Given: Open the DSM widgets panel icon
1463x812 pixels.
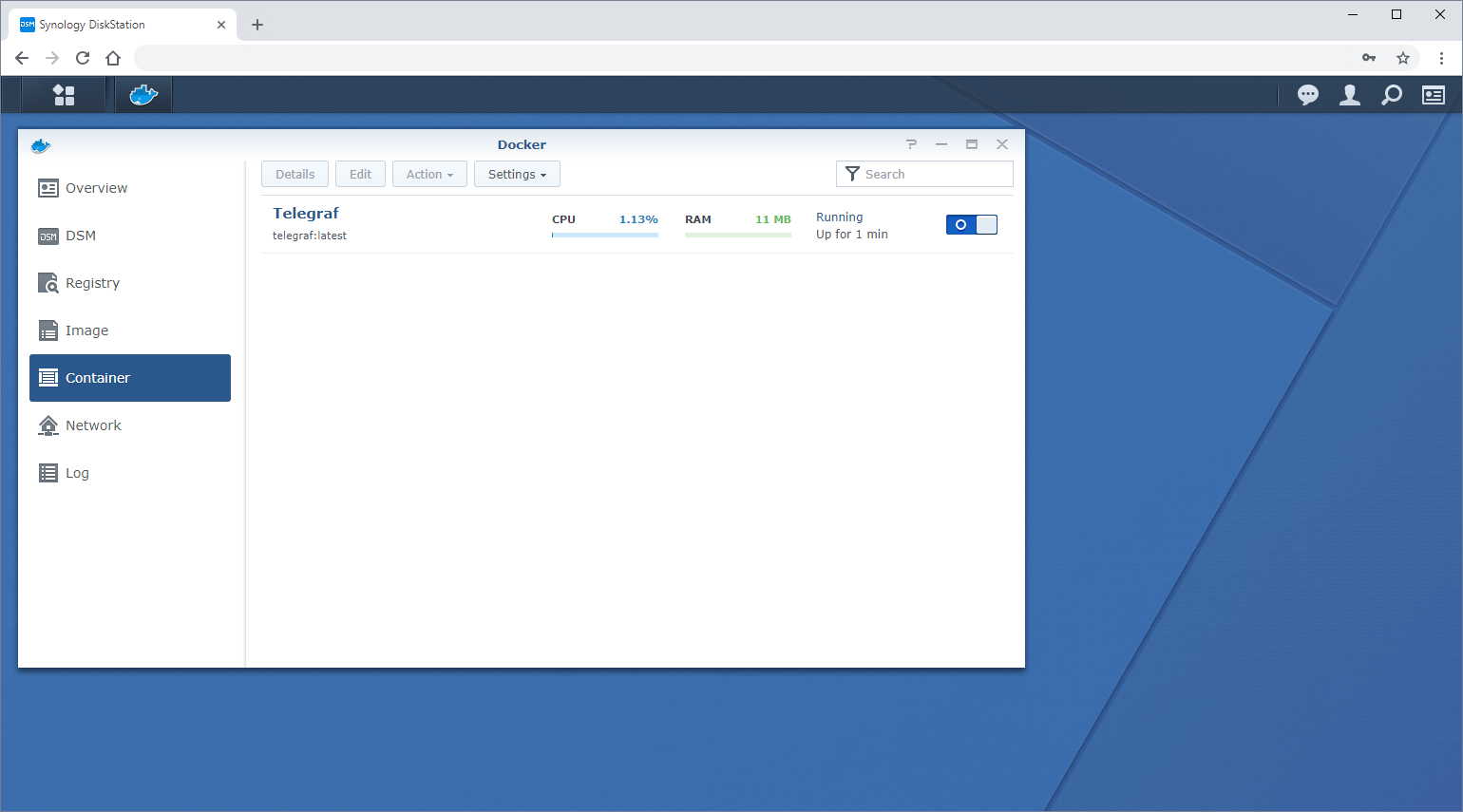Looking at the screenshot, I should (1434, 95).
